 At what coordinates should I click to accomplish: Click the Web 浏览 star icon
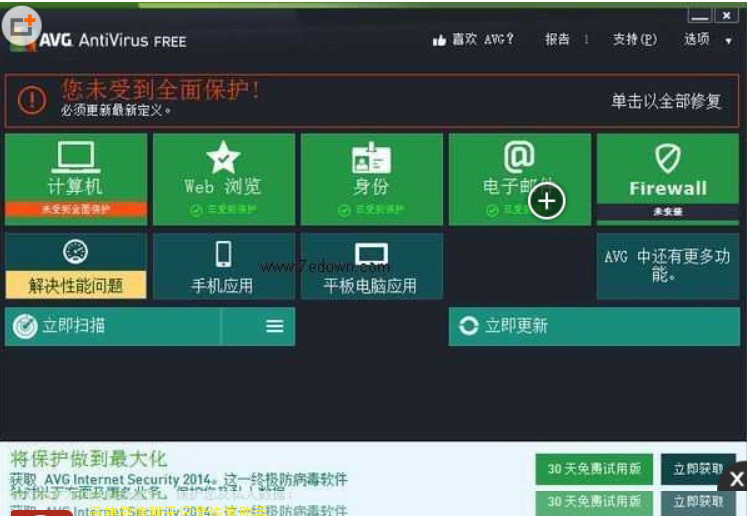pos(223,157)
